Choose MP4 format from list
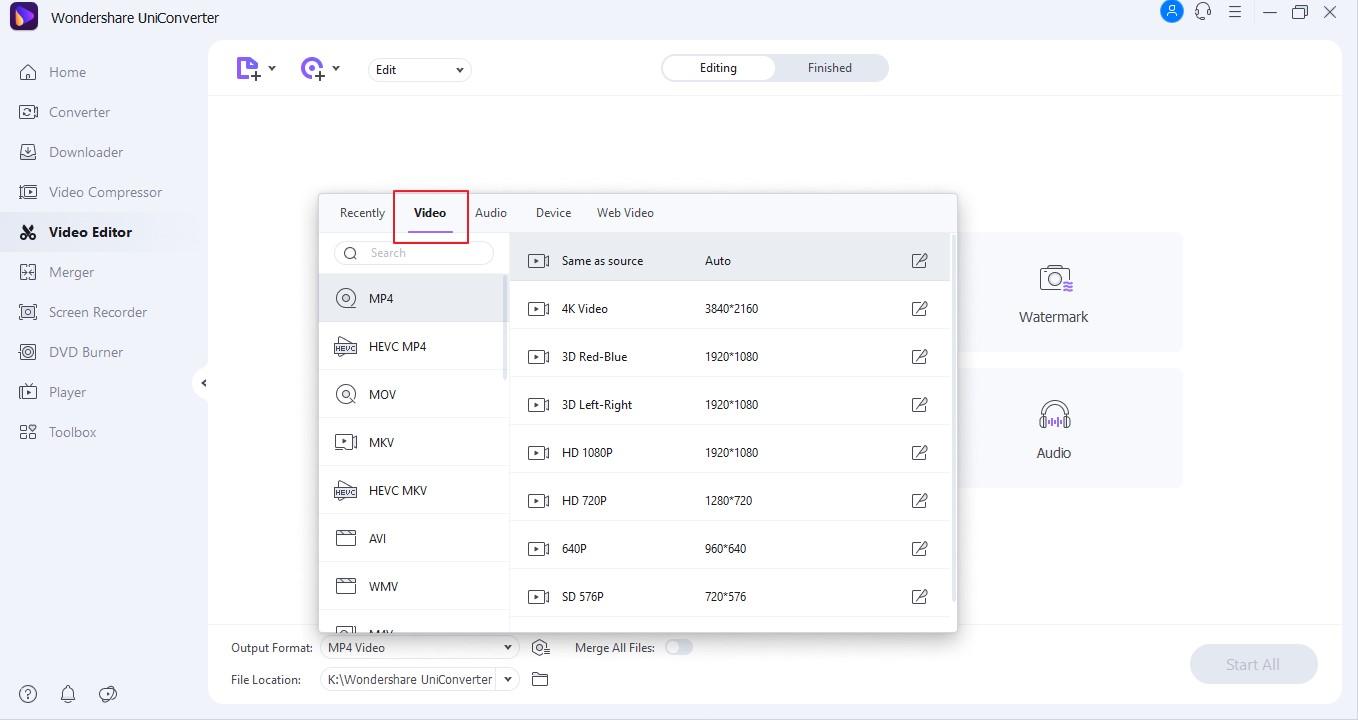The height and width of the screenshot is (720, 1358). point(412,298)
